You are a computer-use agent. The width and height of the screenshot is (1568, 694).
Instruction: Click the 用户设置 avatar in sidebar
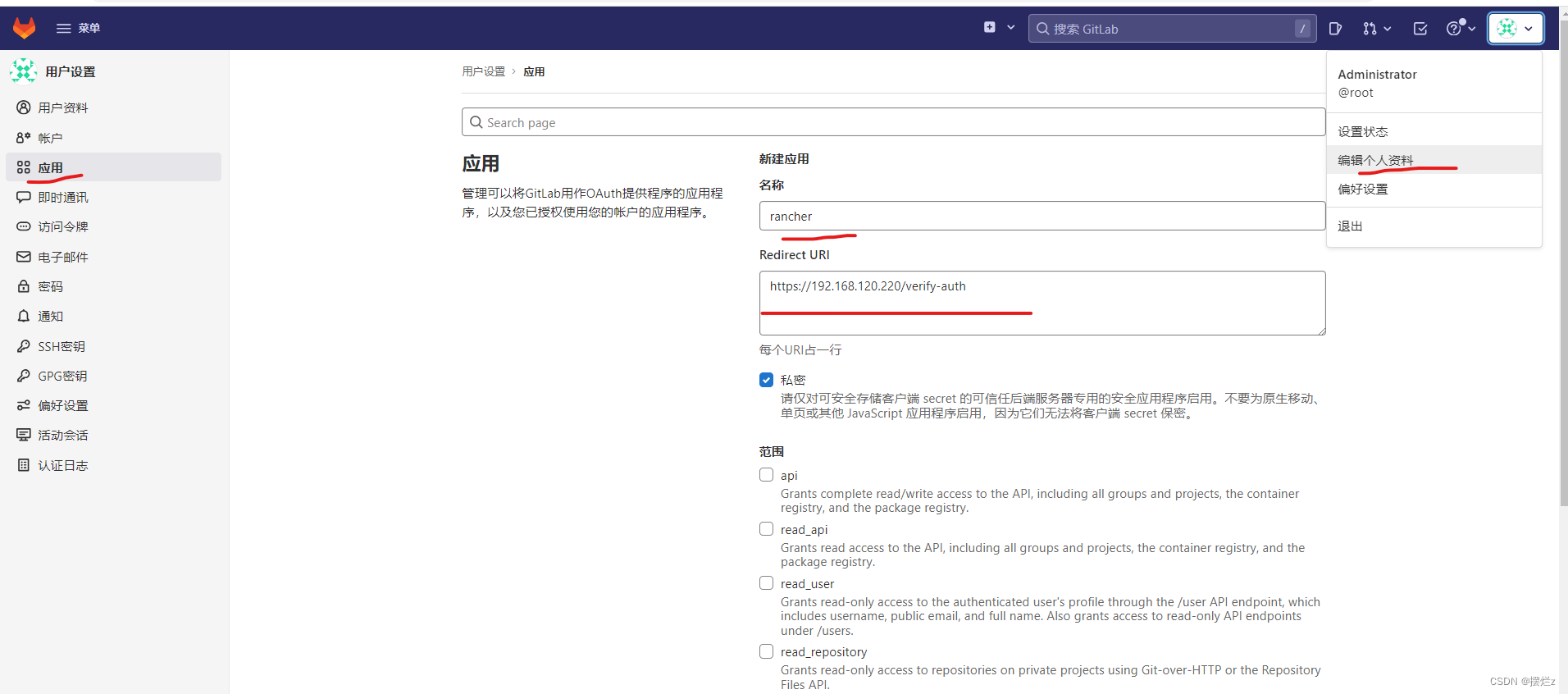[23, 71]
